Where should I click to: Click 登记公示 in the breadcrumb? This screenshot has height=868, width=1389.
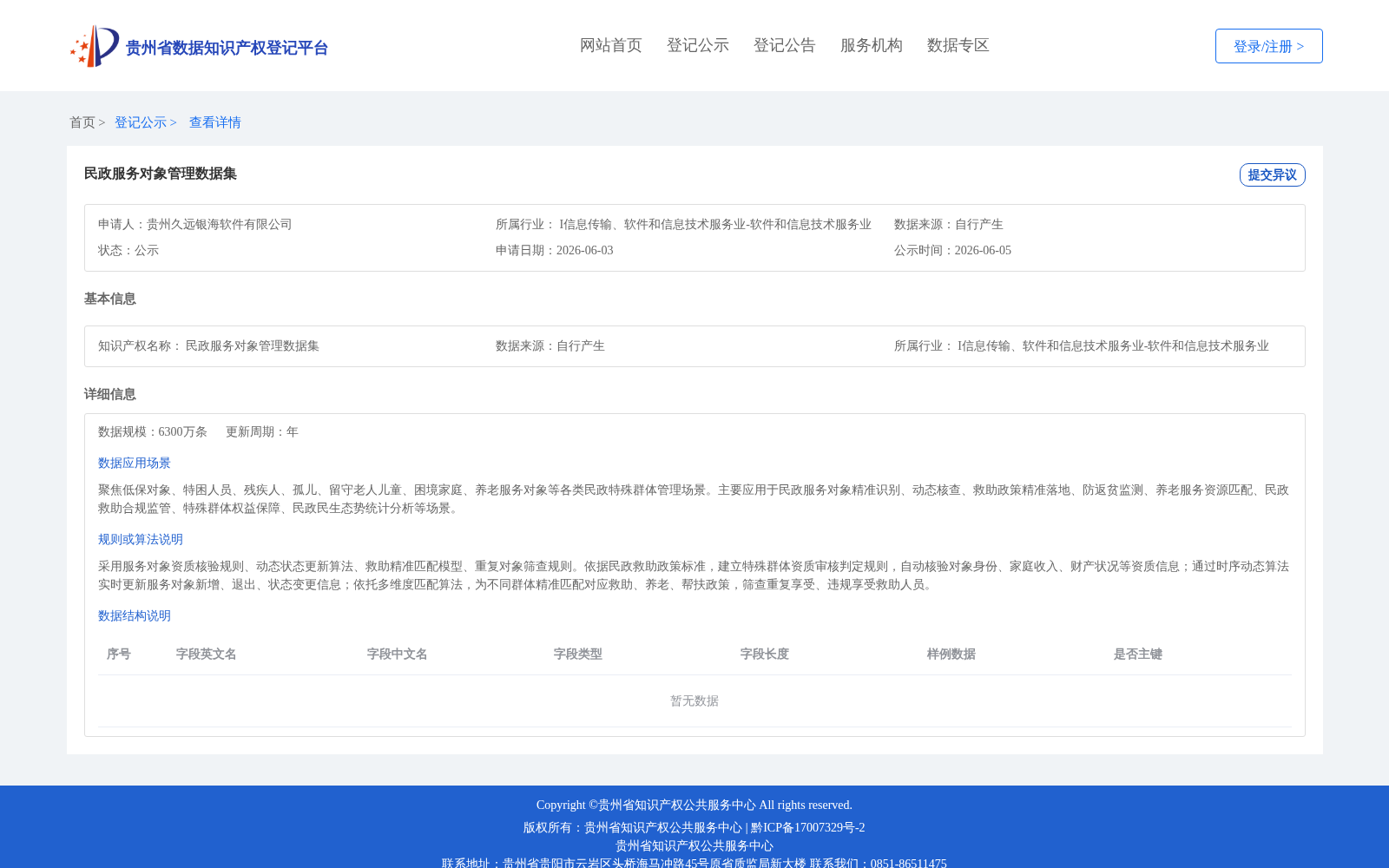tap(141, 122)
